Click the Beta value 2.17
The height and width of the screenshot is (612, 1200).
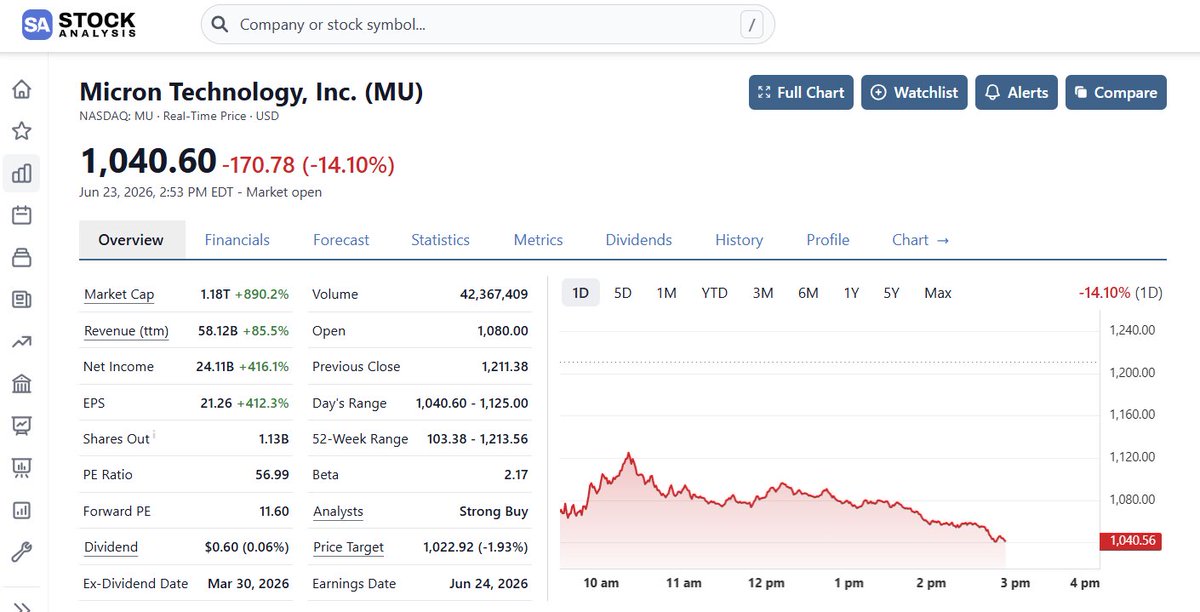[x=516, y=475]
